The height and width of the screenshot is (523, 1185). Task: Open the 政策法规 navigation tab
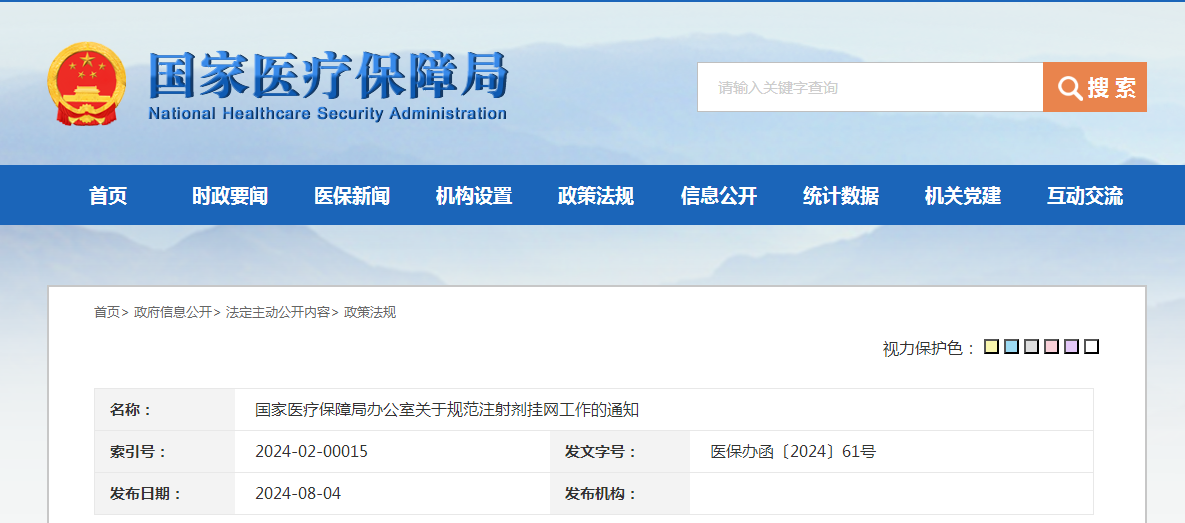tap(596, 197)
